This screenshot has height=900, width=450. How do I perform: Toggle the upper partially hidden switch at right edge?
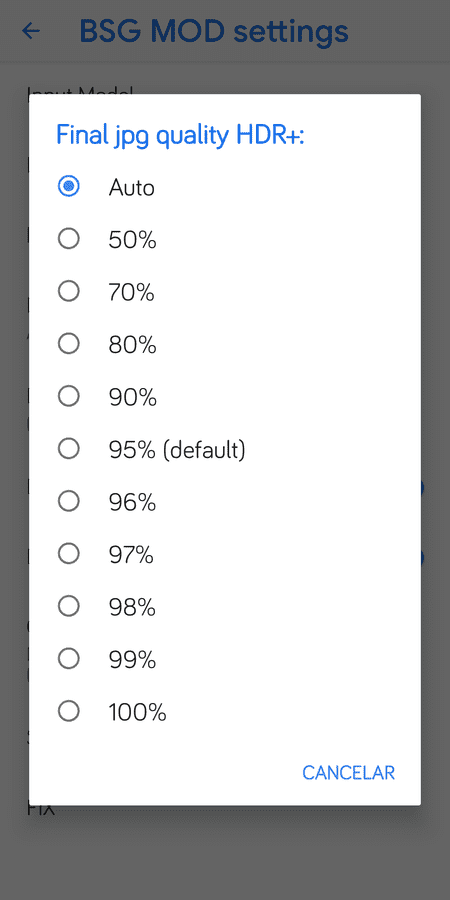422,488
